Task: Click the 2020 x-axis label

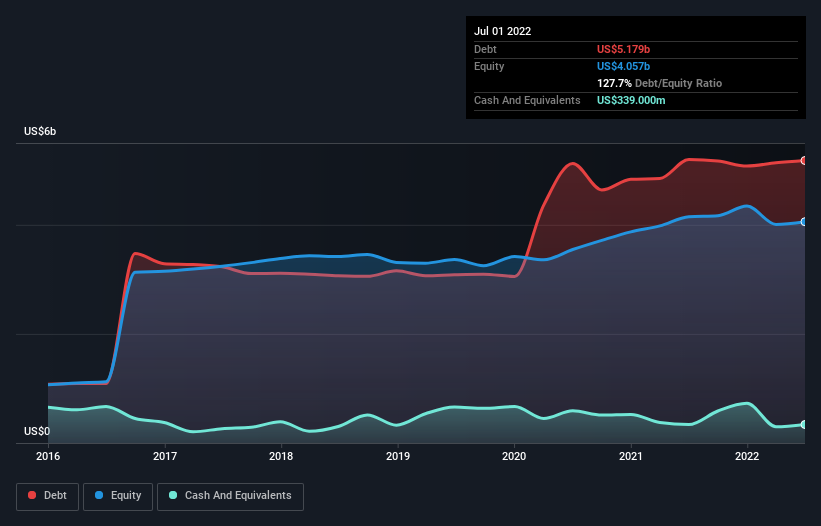Action: [x=514, y=456]
